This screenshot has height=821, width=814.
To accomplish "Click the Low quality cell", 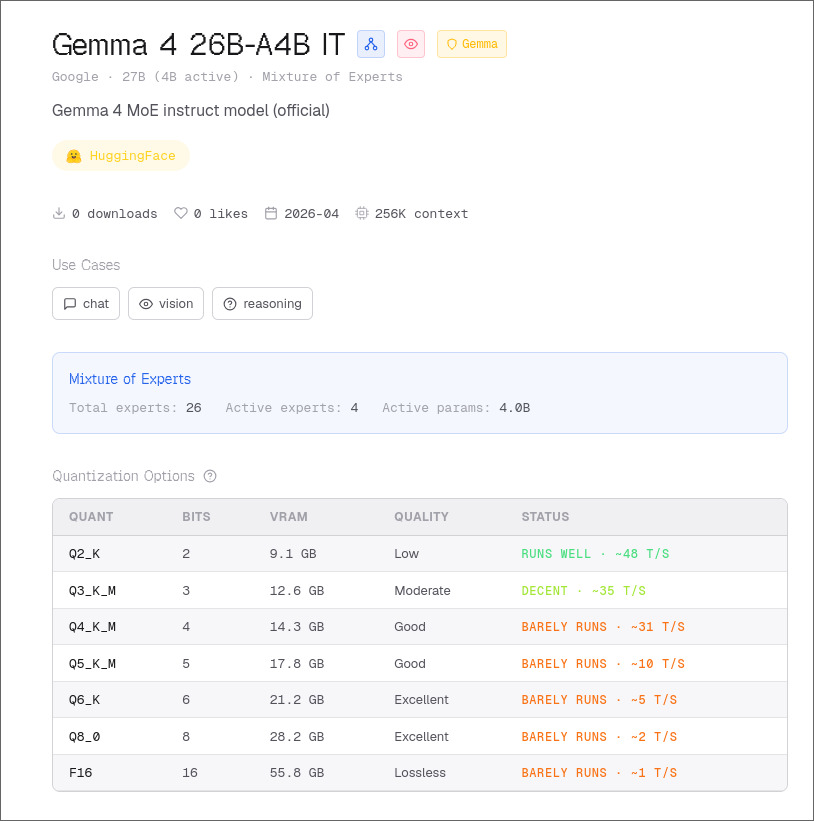I will (406, 554).
